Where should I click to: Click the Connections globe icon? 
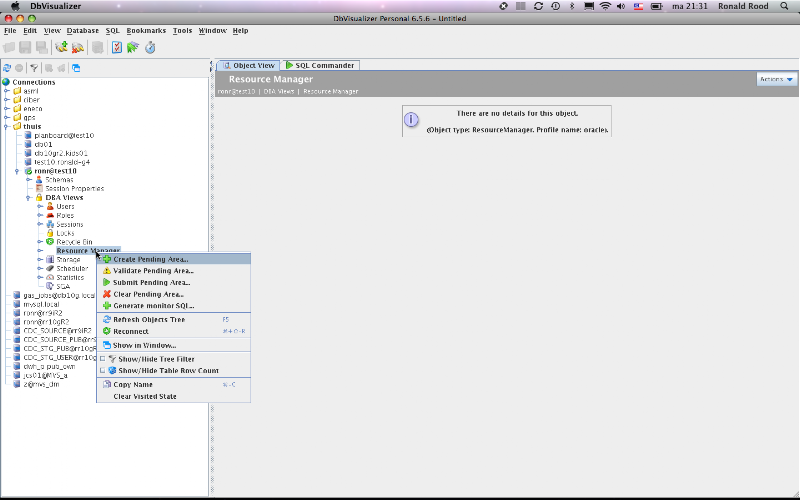[6, 82]
